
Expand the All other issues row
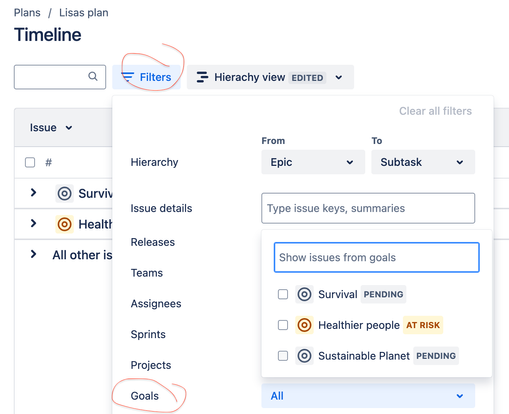(x=33, y=254)
